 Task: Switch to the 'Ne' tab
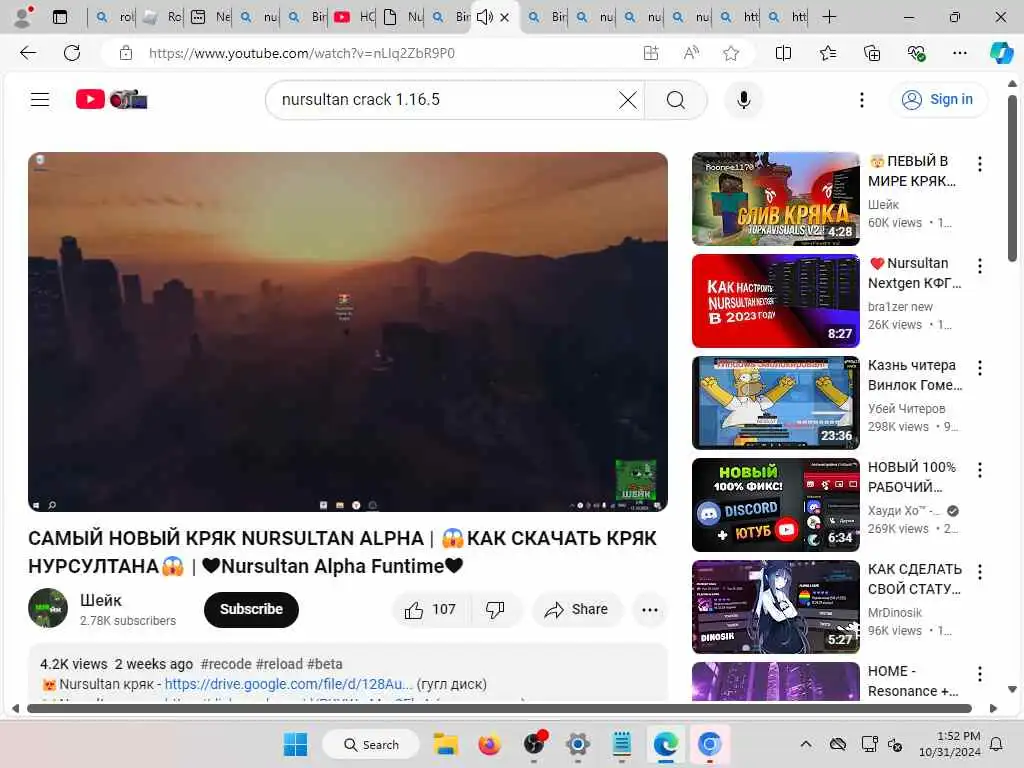coord(210,17)
